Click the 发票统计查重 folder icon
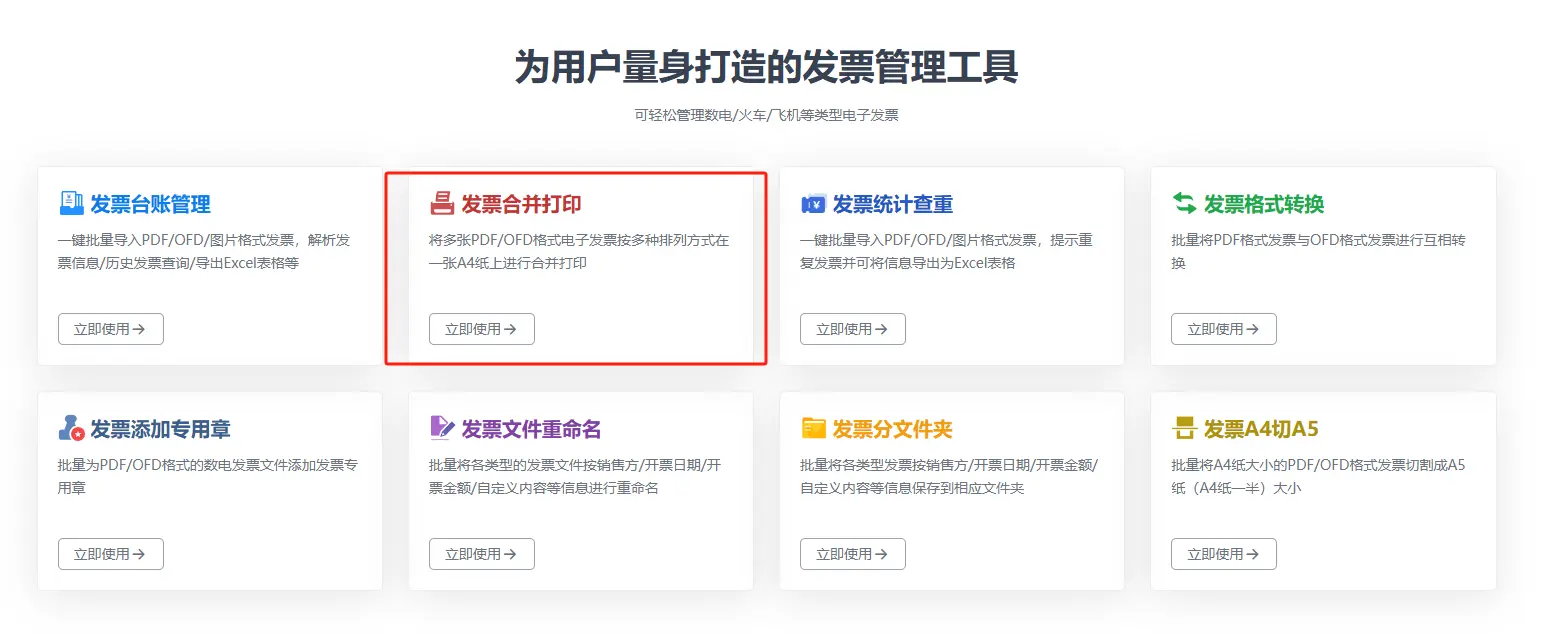The height and width of the screenshot is (634, 1566). pos(813,204)
